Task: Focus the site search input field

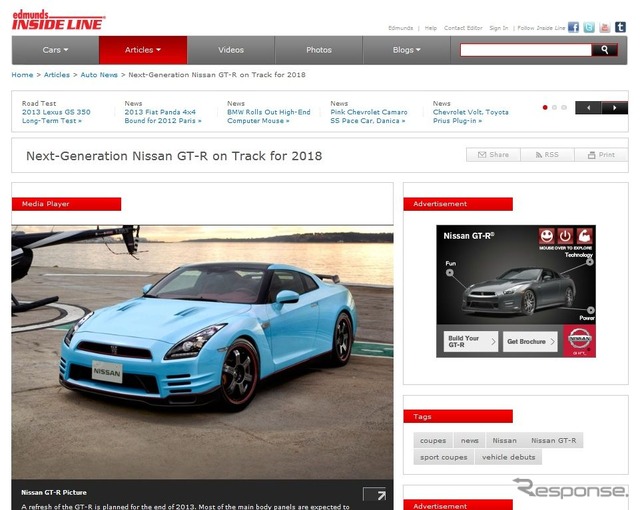Action: [x=526, y=50]
